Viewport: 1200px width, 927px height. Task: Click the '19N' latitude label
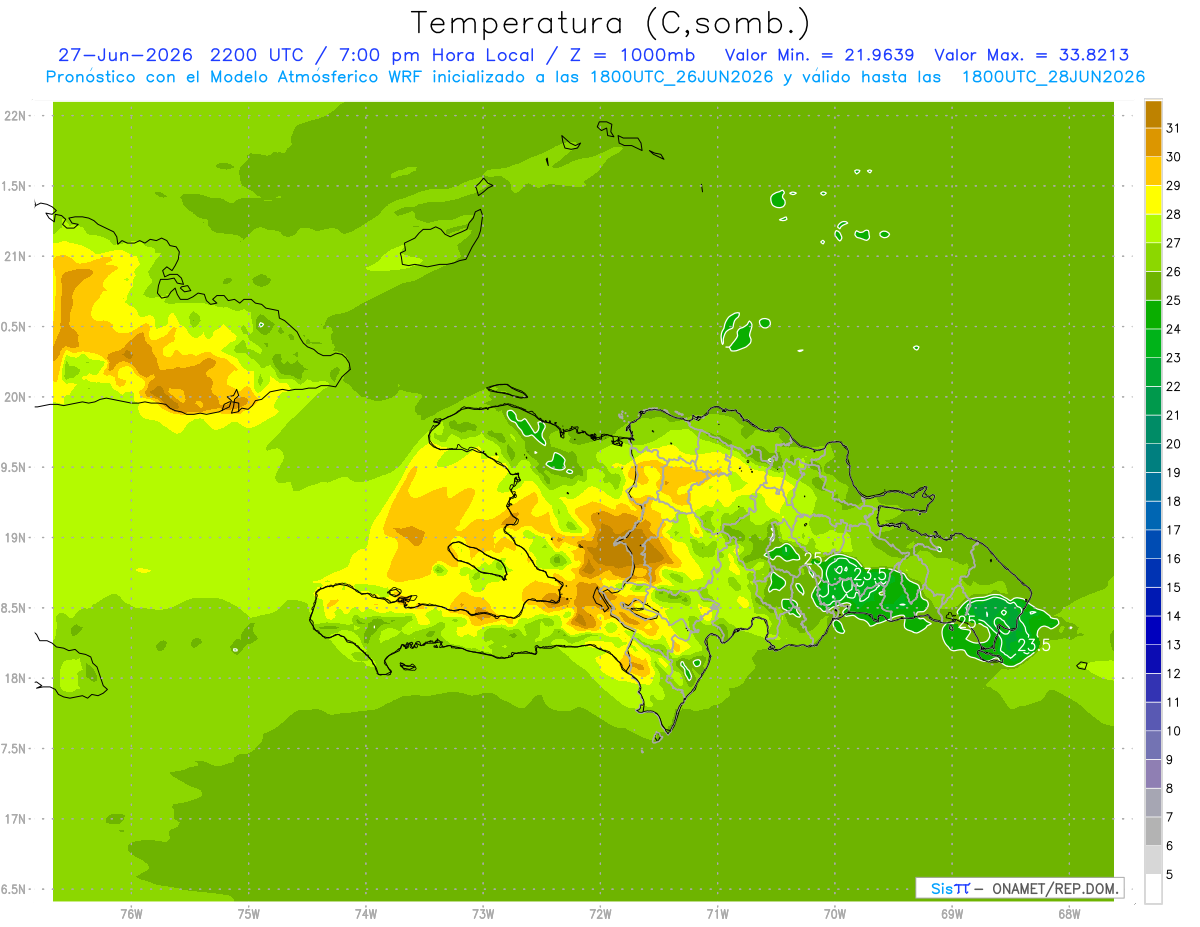tap(15, 538)
